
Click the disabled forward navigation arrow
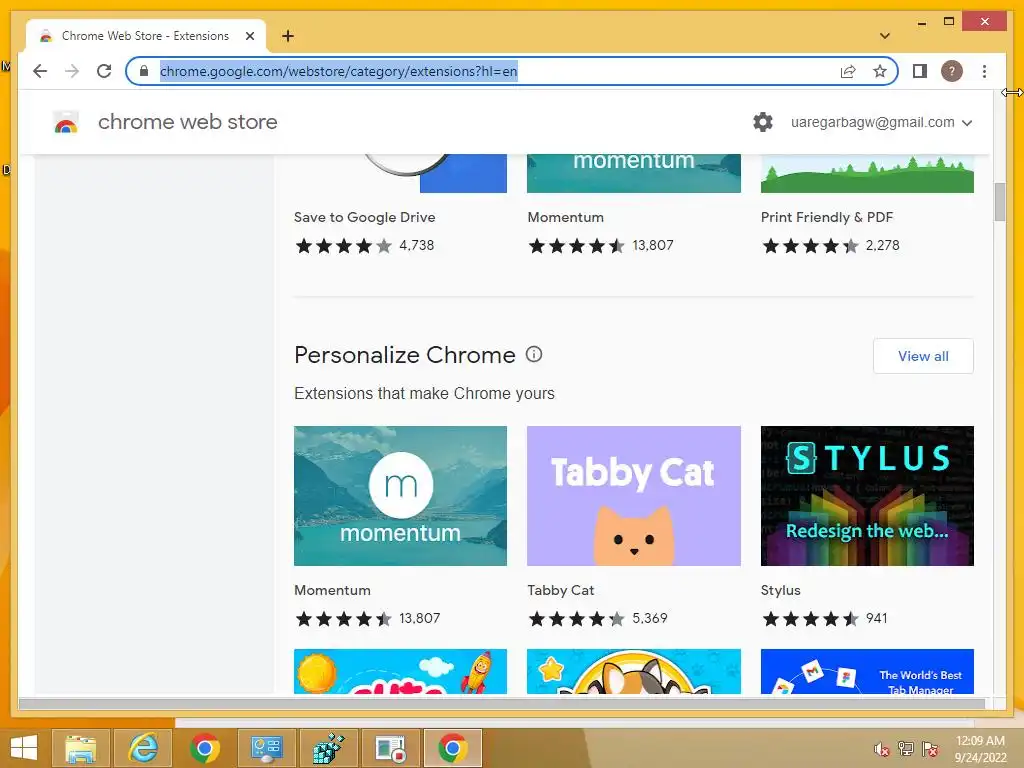click(72, 71)
